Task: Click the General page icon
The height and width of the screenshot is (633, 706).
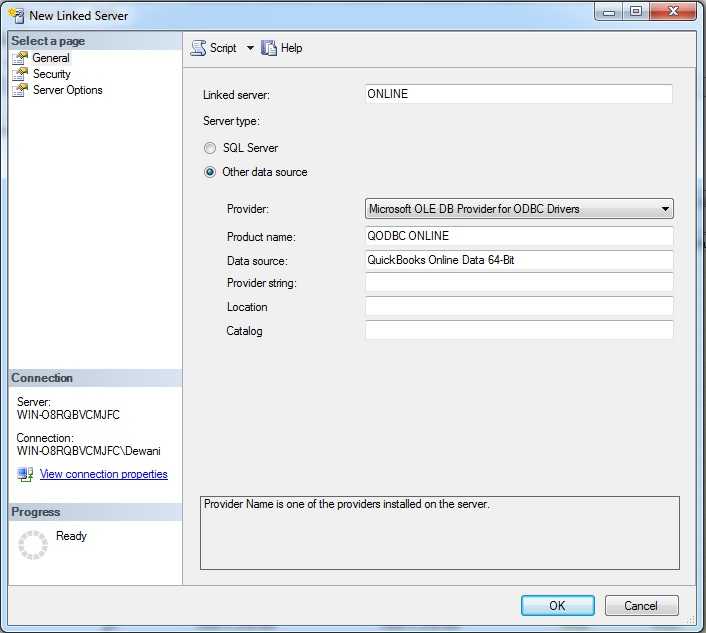Action: click(20, 58)
